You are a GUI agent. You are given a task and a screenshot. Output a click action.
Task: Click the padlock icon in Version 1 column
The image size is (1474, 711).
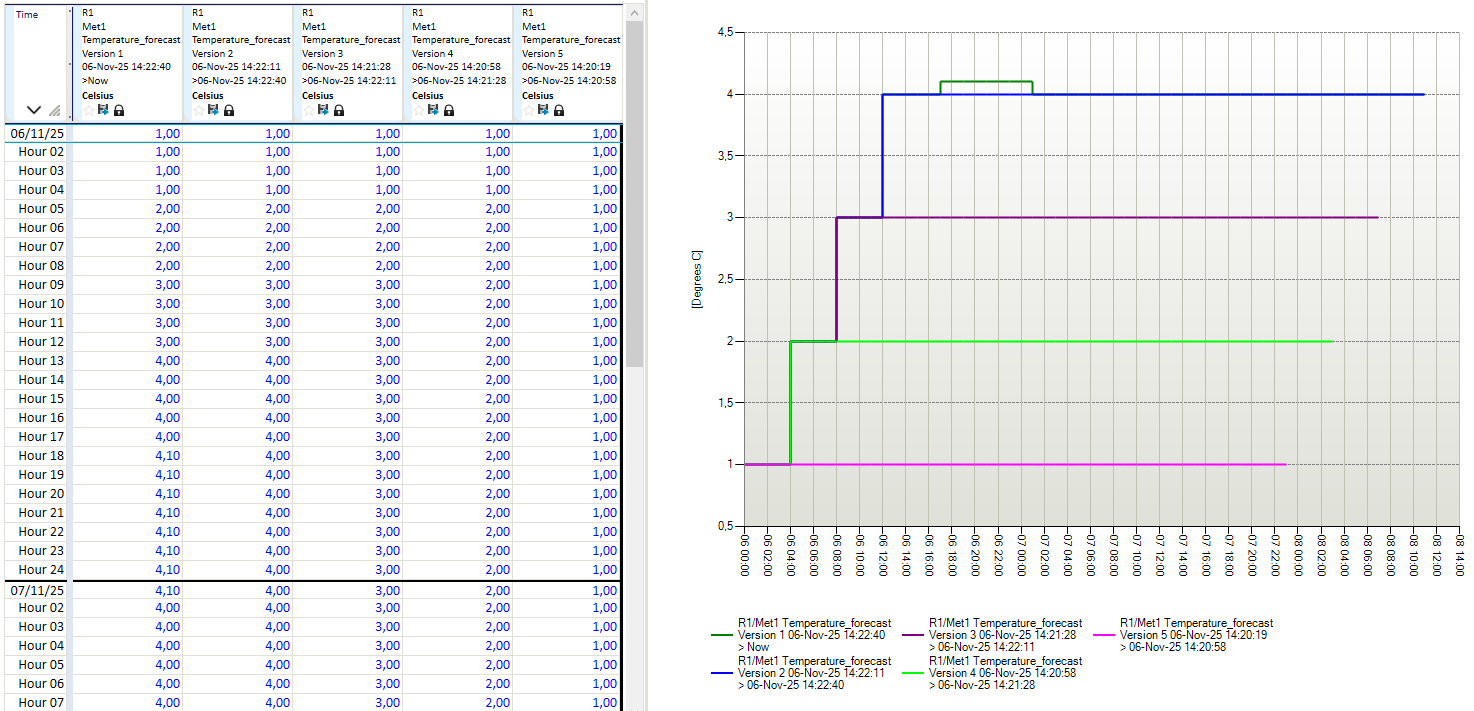point(119,110)
